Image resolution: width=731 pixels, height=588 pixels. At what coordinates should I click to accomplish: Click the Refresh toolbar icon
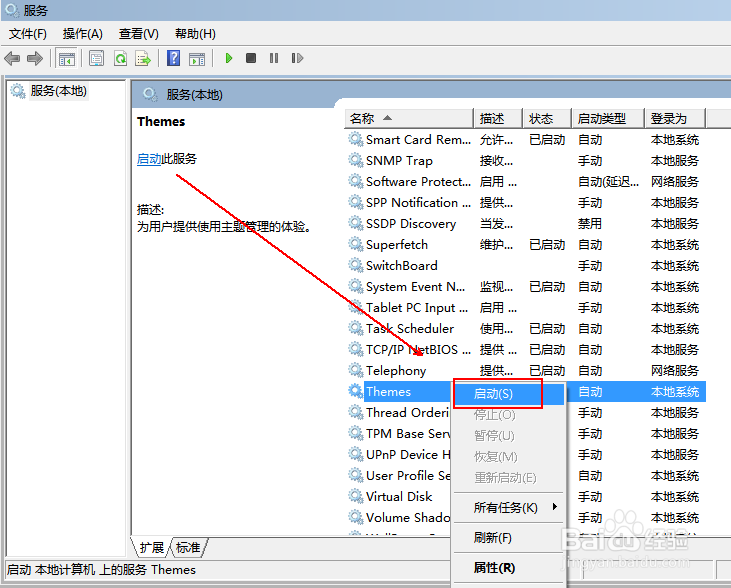click(x=120, y=58)
